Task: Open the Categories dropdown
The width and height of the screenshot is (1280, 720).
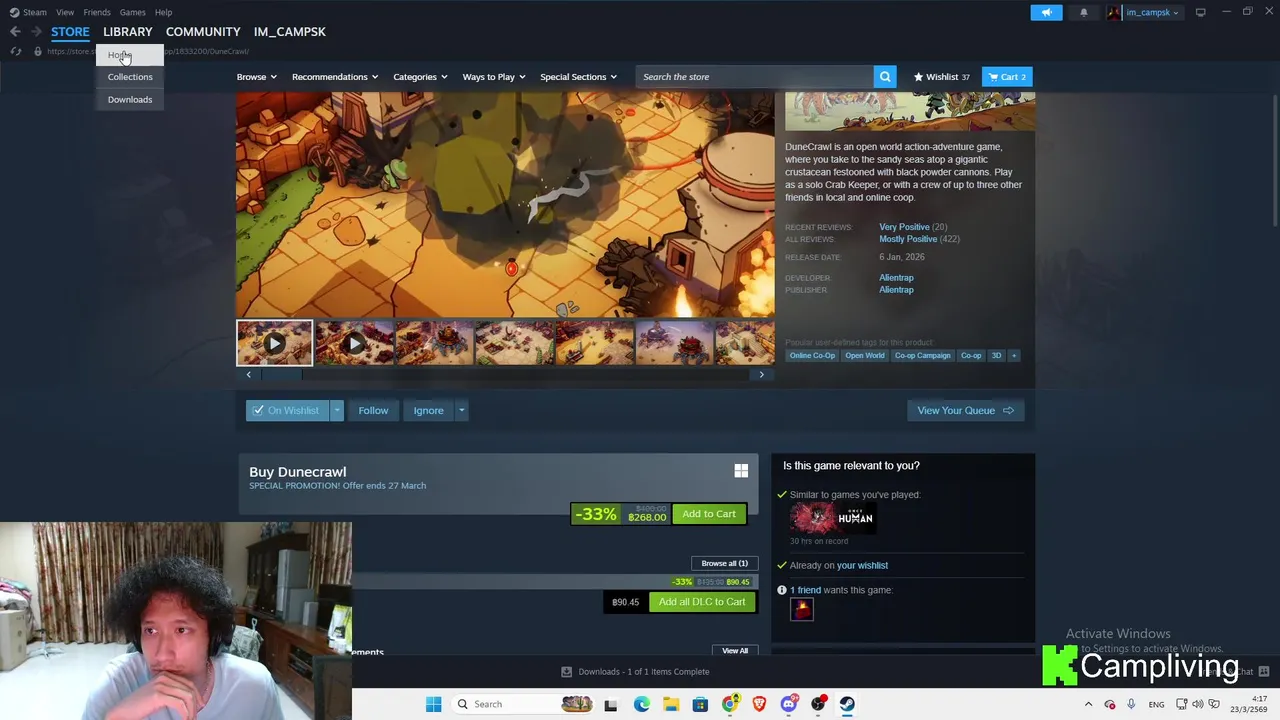Action: click(420, 77)
